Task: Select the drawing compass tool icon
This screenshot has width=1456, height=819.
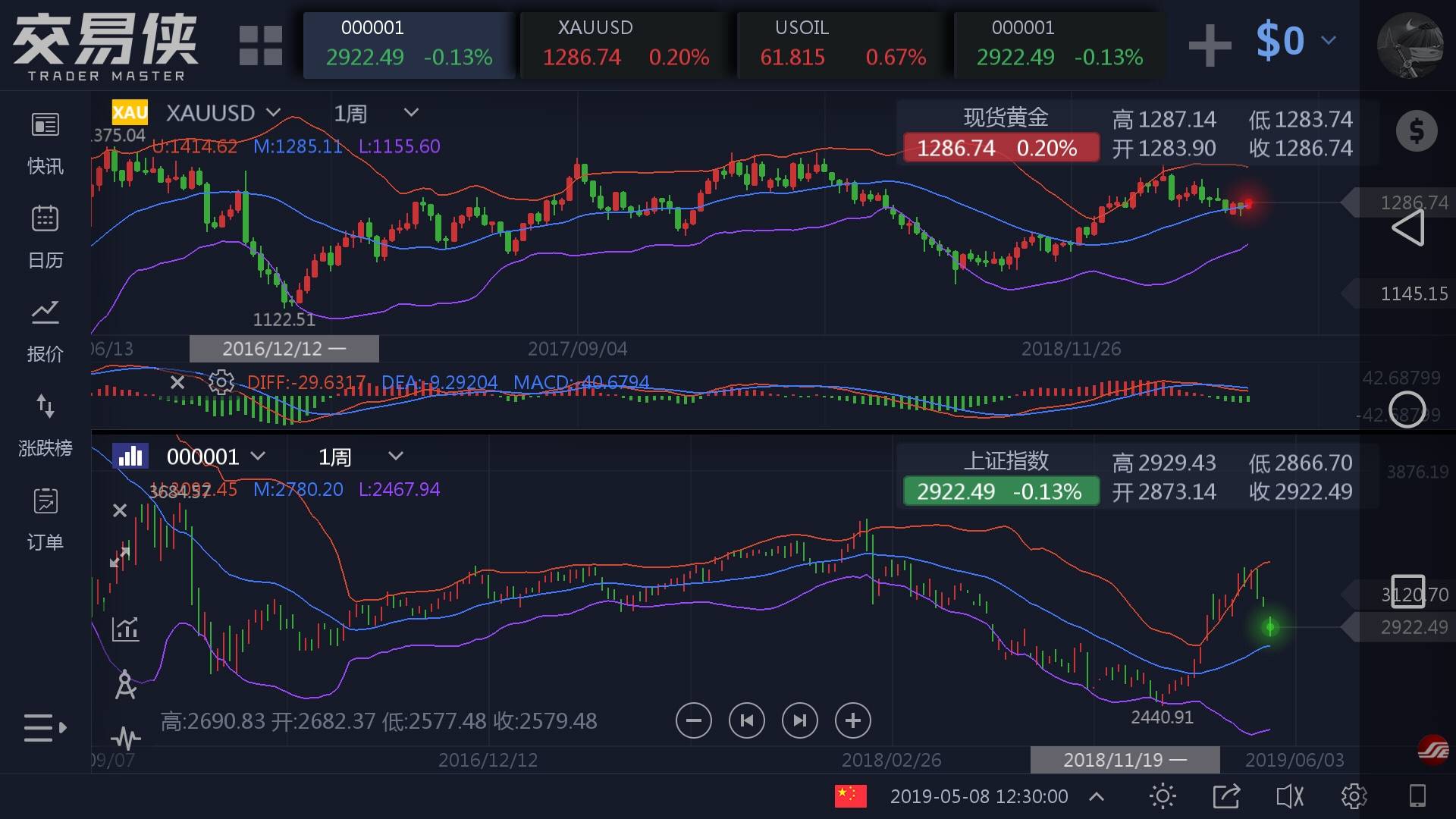Action: click(125, 685)
